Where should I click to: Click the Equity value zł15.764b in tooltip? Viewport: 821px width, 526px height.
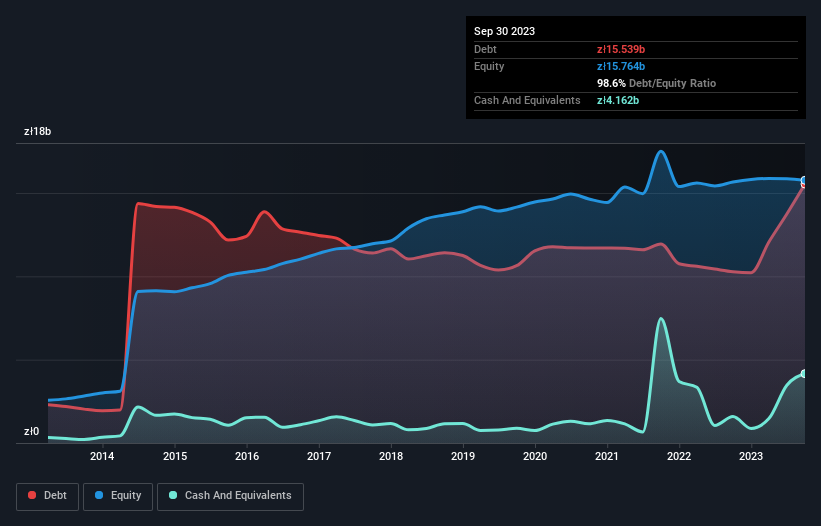pyautogui.click(x=621, y=66)
